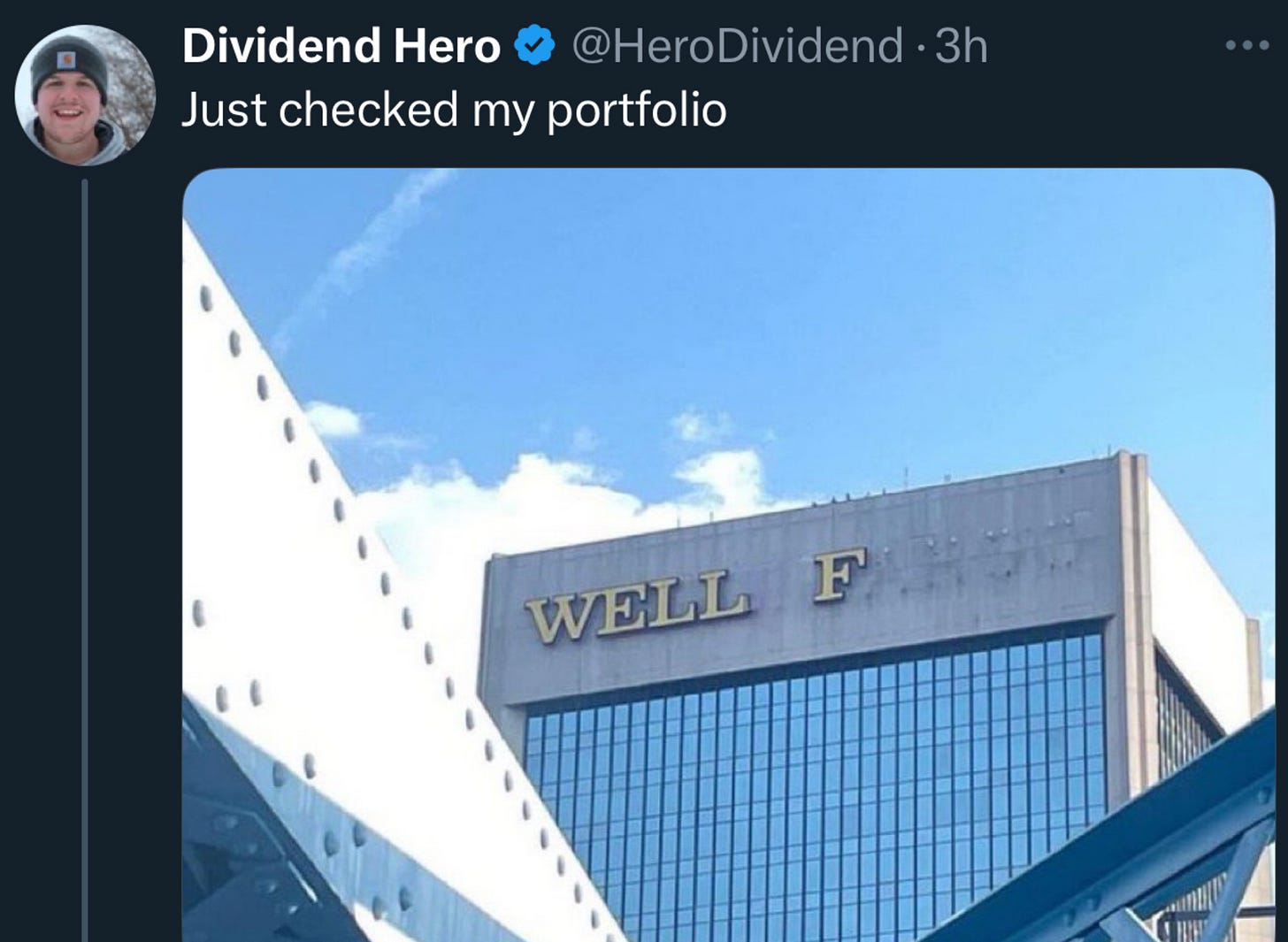
Task: Open the three-dot more options menu
Action: click(1247, 45)
